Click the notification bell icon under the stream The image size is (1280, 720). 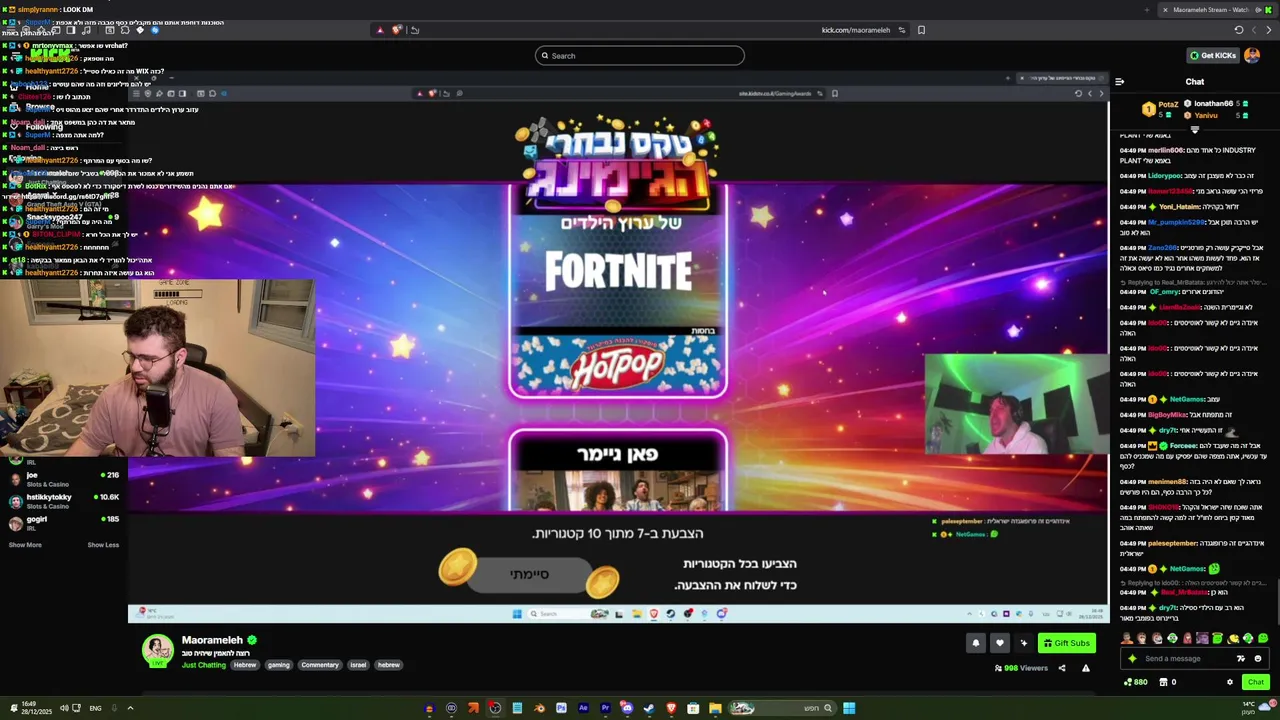pos(976,643)
